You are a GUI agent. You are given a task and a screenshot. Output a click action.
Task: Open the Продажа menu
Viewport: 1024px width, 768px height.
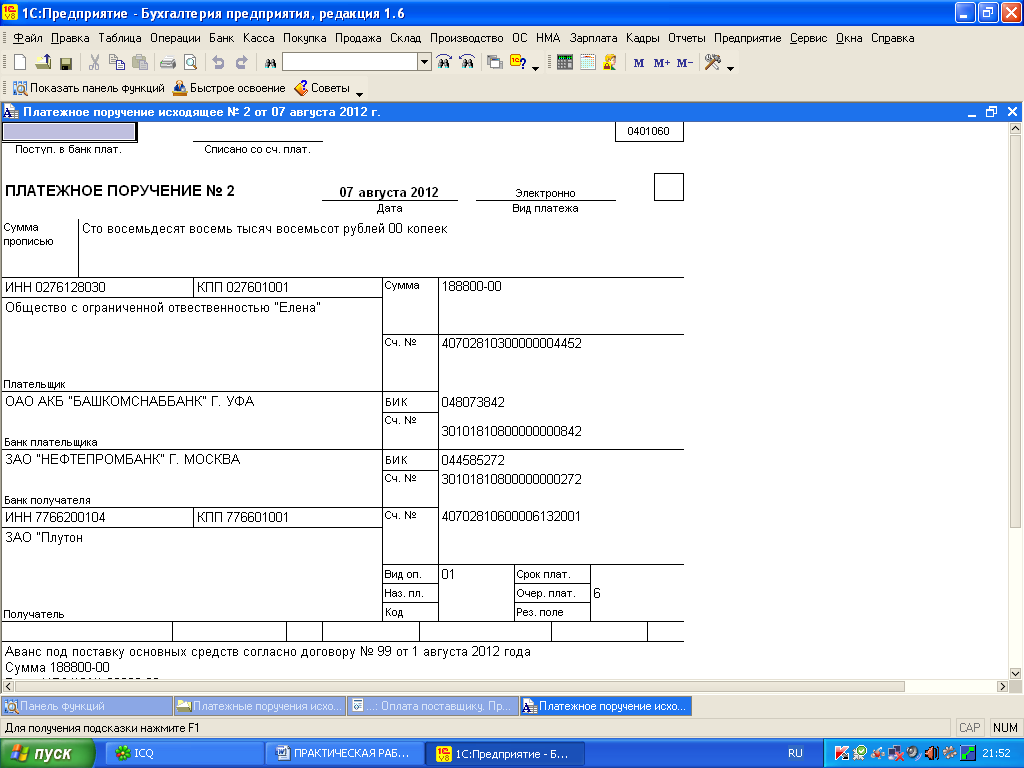[x=358, y=38]
